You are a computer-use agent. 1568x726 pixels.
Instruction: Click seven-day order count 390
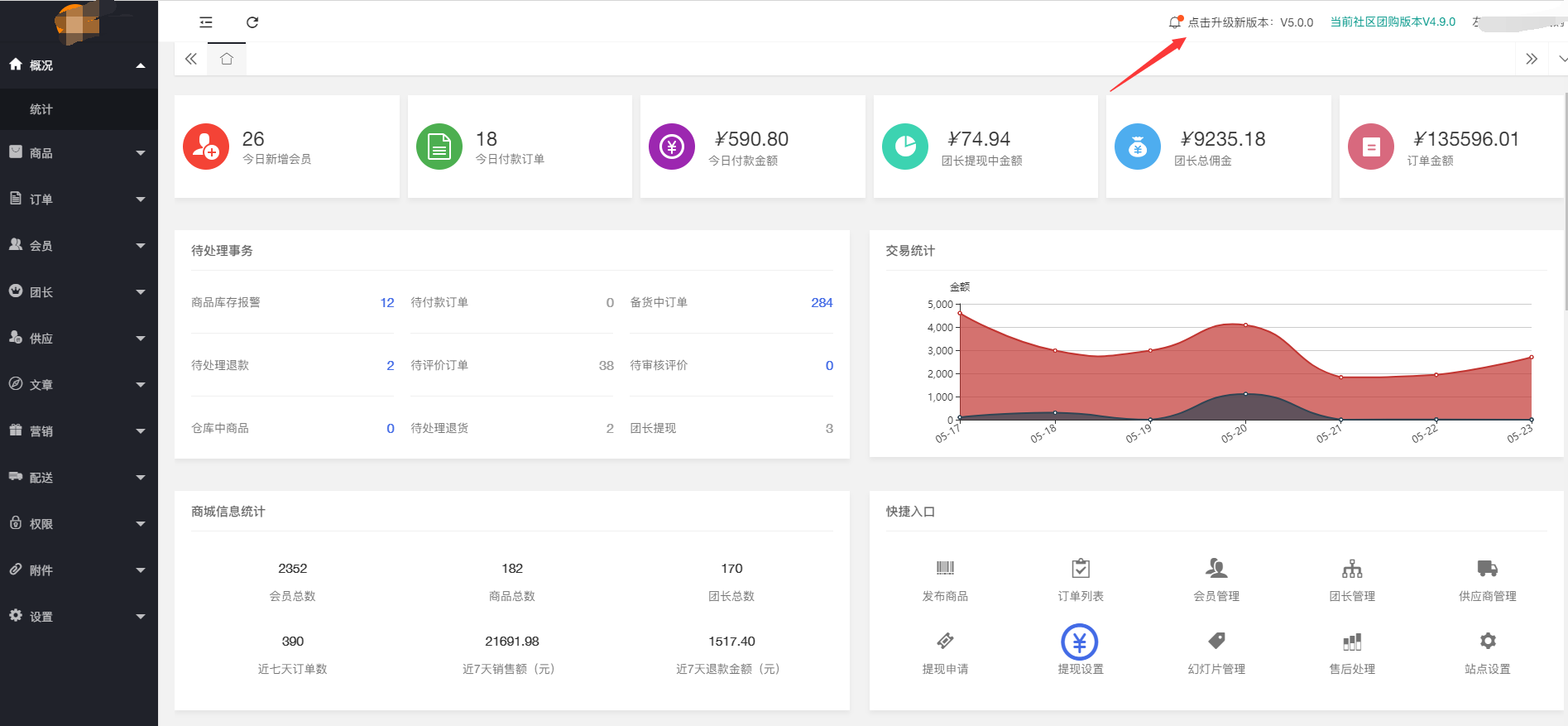293,642
